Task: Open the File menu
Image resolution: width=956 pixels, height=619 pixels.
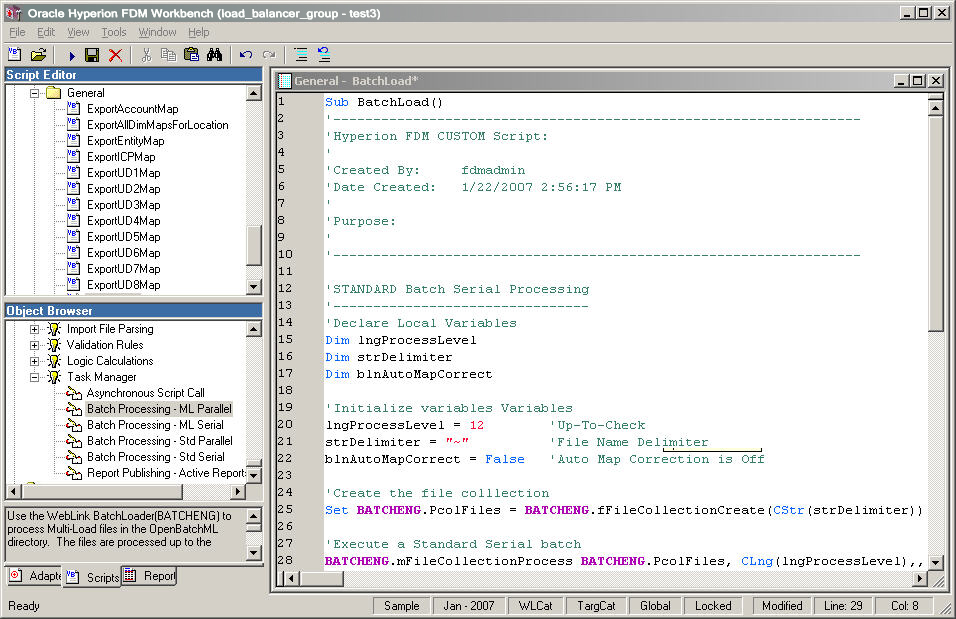Action: point(17,32)
